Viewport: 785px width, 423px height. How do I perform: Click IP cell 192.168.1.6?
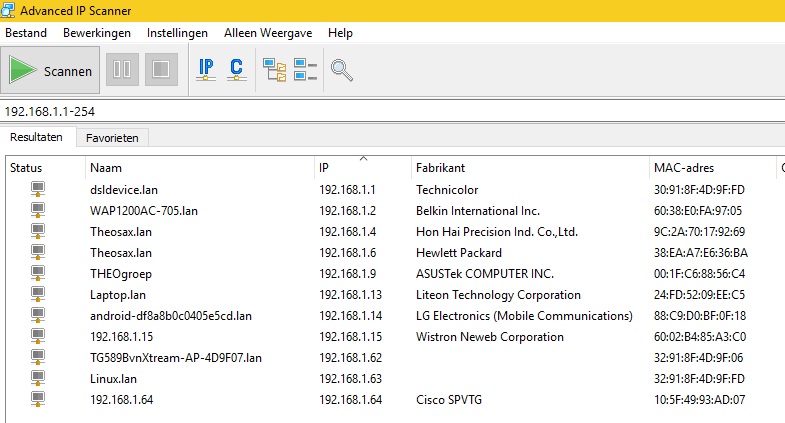(347, 253)
